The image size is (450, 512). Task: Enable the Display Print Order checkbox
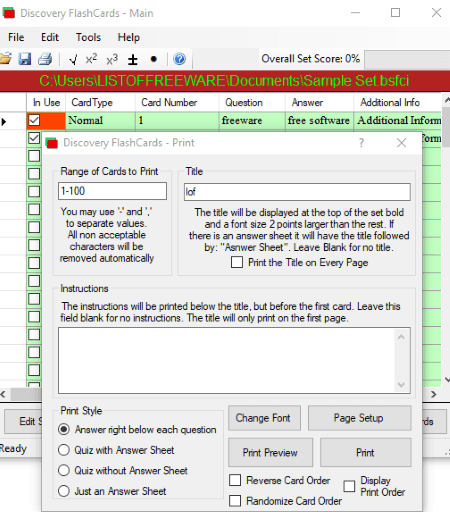pos(349,486)
